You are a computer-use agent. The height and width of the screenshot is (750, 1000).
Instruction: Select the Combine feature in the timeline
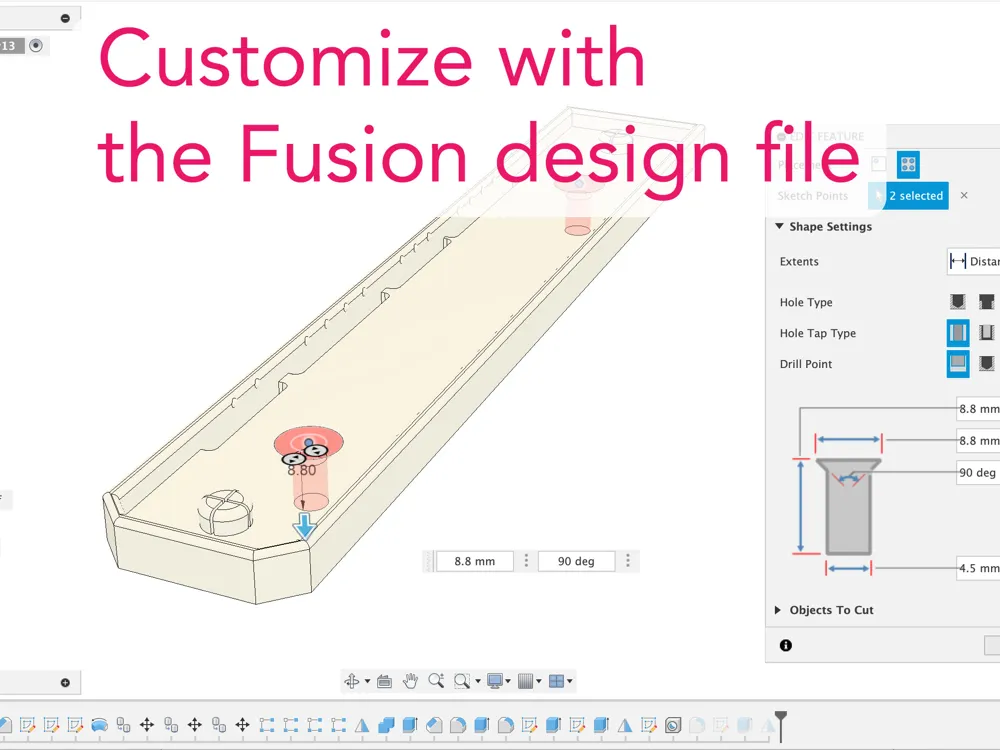[386, 725]
